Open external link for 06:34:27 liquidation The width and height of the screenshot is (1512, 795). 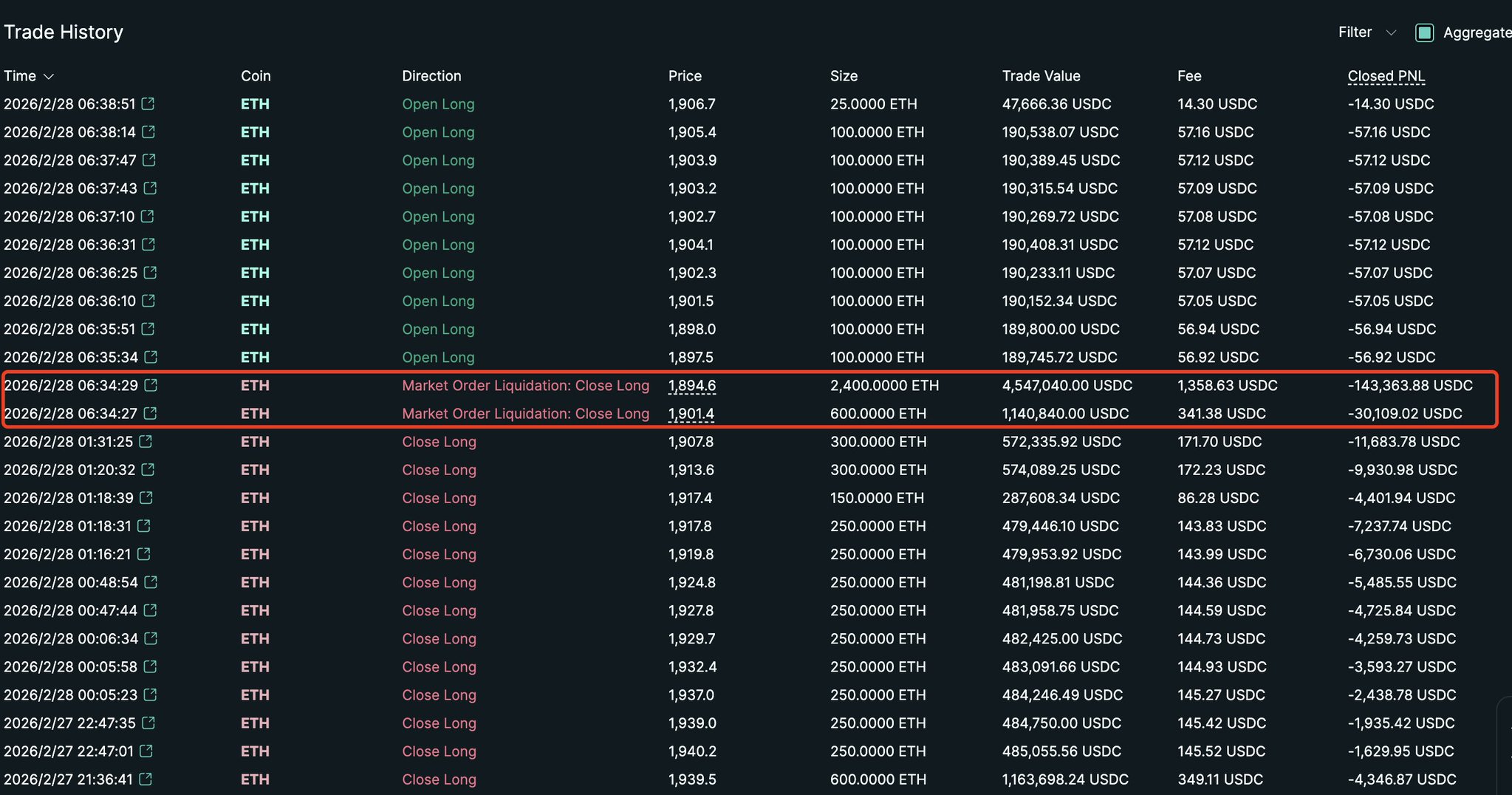(x=150, y=413)
